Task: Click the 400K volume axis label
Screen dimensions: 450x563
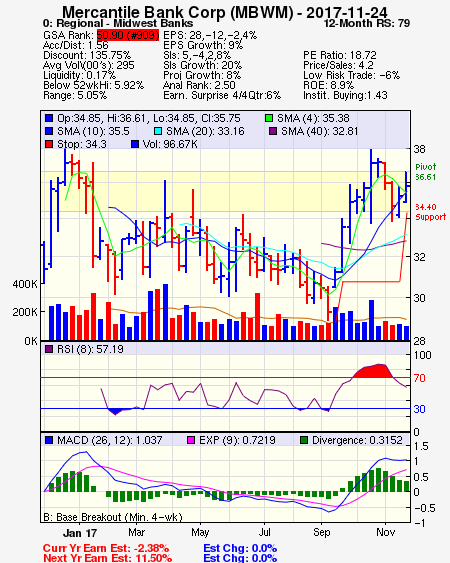Action: click(x=25, y=284)
